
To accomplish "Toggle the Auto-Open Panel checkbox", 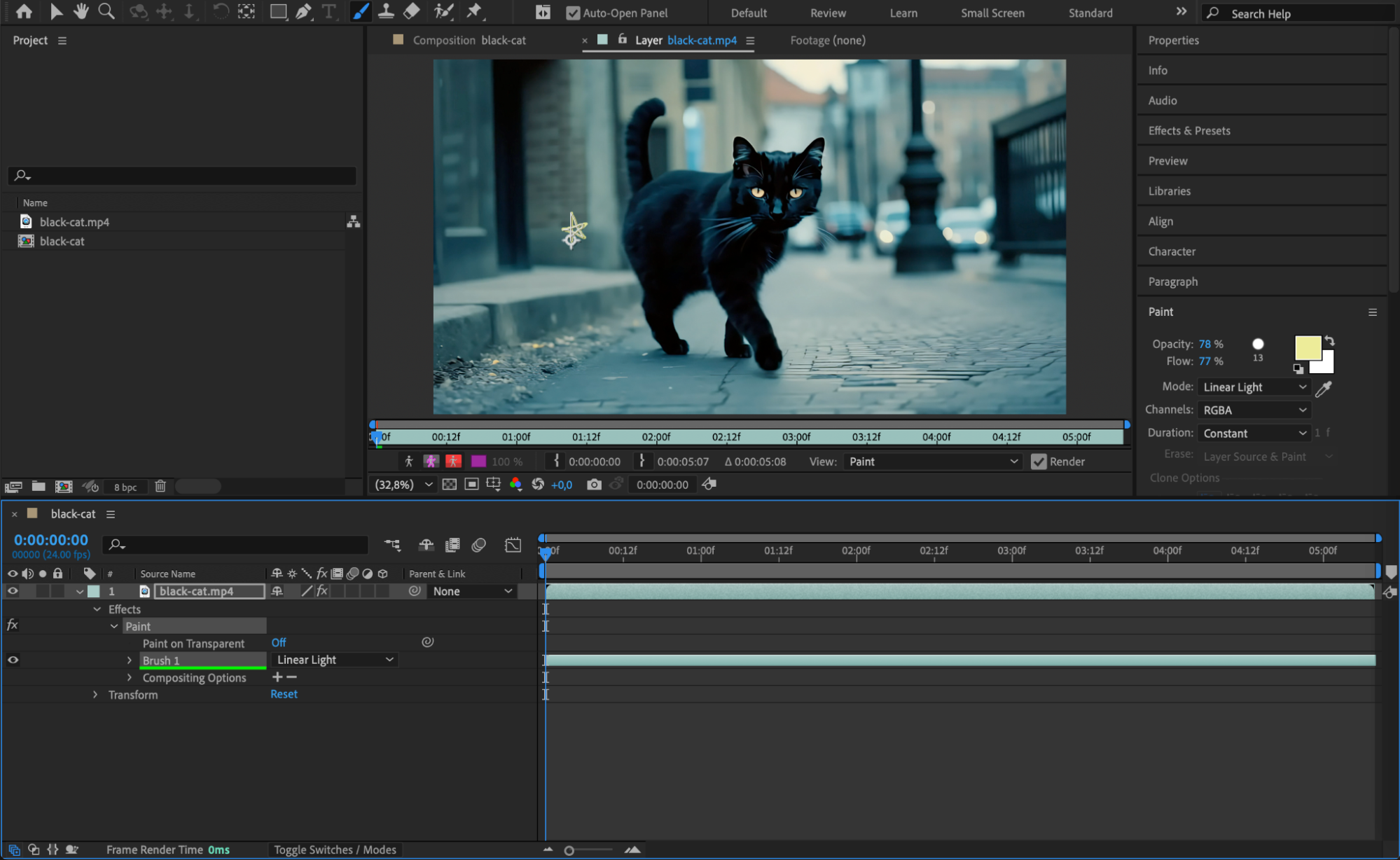I will pos(573,13).
